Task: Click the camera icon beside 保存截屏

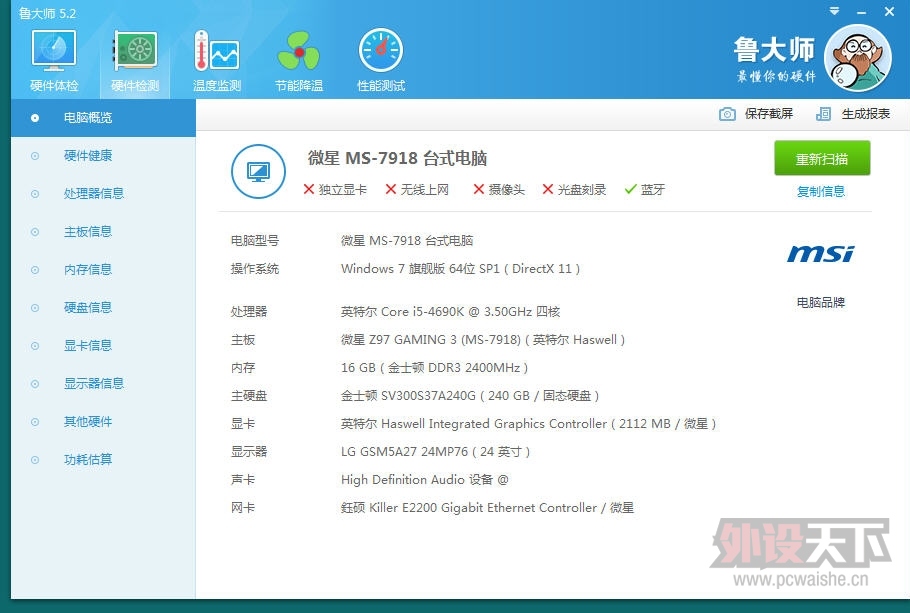Action: 727,114
